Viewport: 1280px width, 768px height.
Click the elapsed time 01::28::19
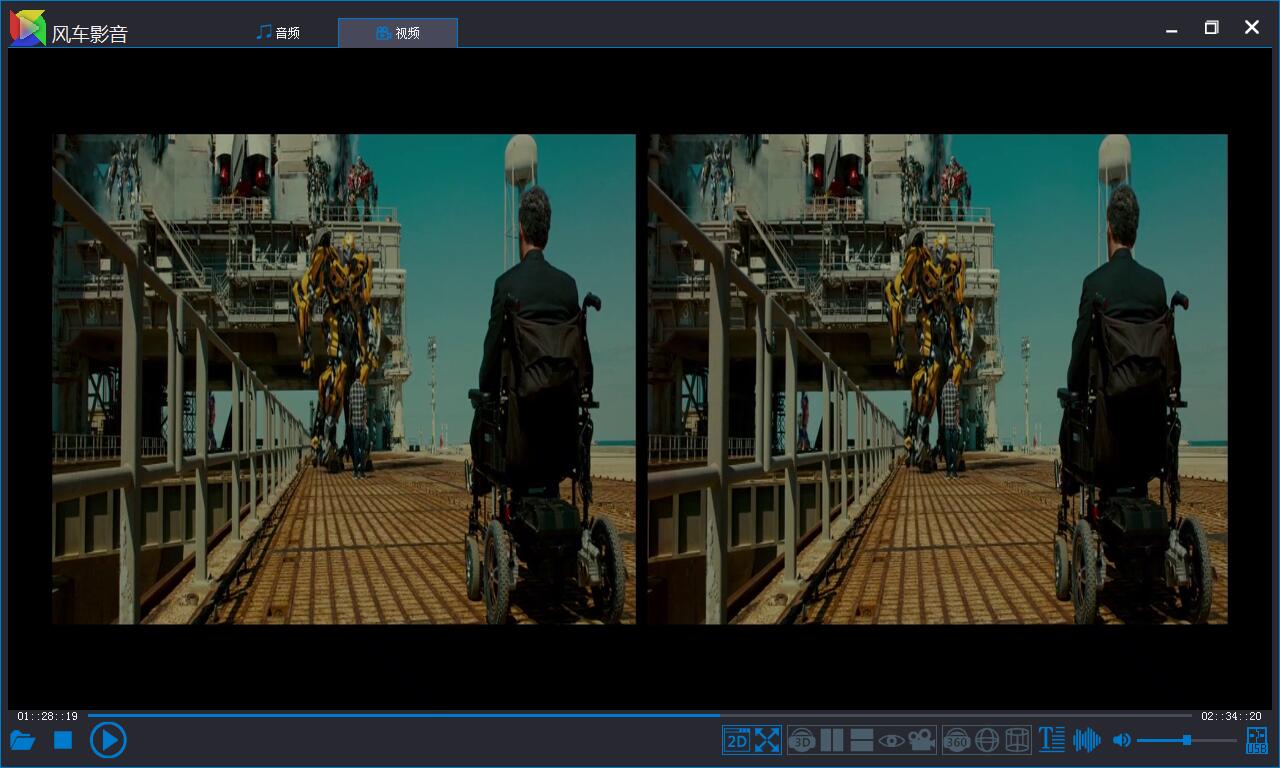(x=47, y=716)
